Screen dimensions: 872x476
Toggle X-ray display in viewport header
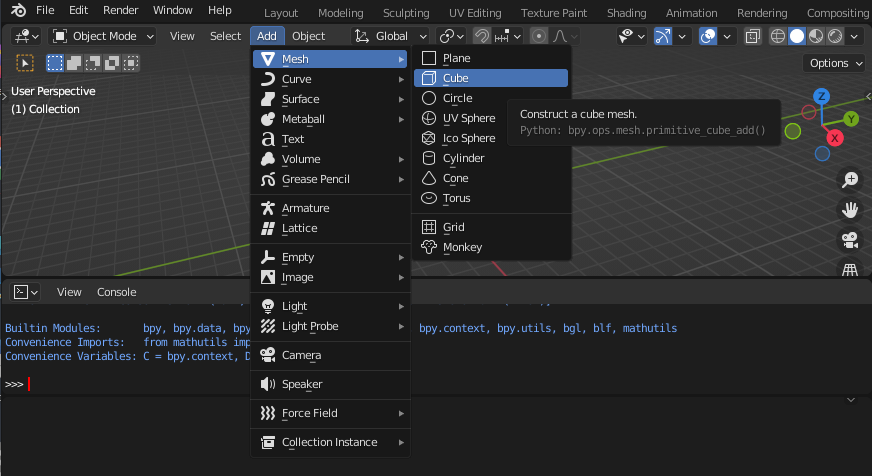pos(752,36)
